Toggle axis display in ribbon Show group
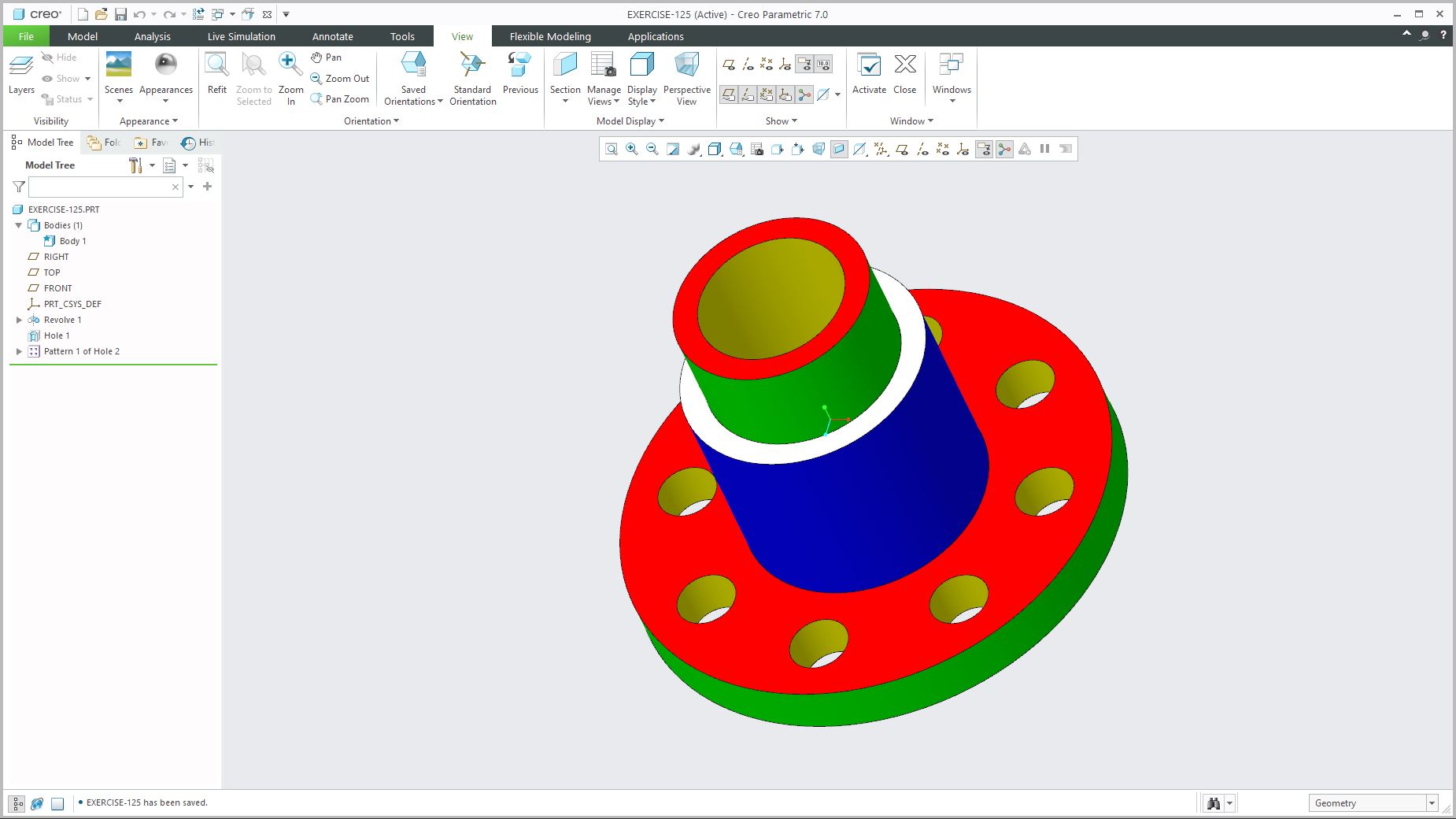The height and width of the screenshot is (819, 1456). click(x=748, y=65)
